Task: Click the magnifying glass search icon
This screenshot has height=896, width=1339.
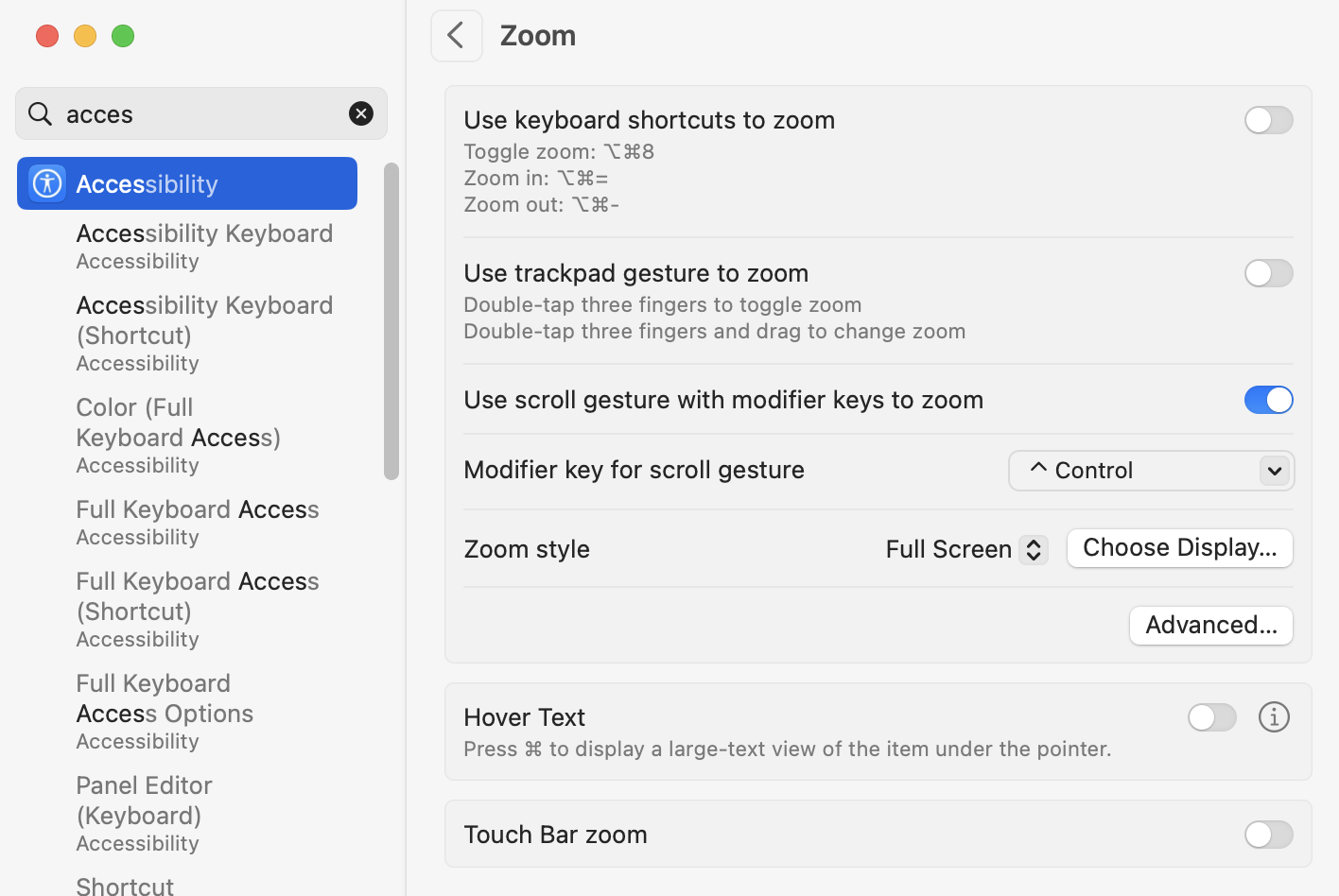Action: (40, 114)
